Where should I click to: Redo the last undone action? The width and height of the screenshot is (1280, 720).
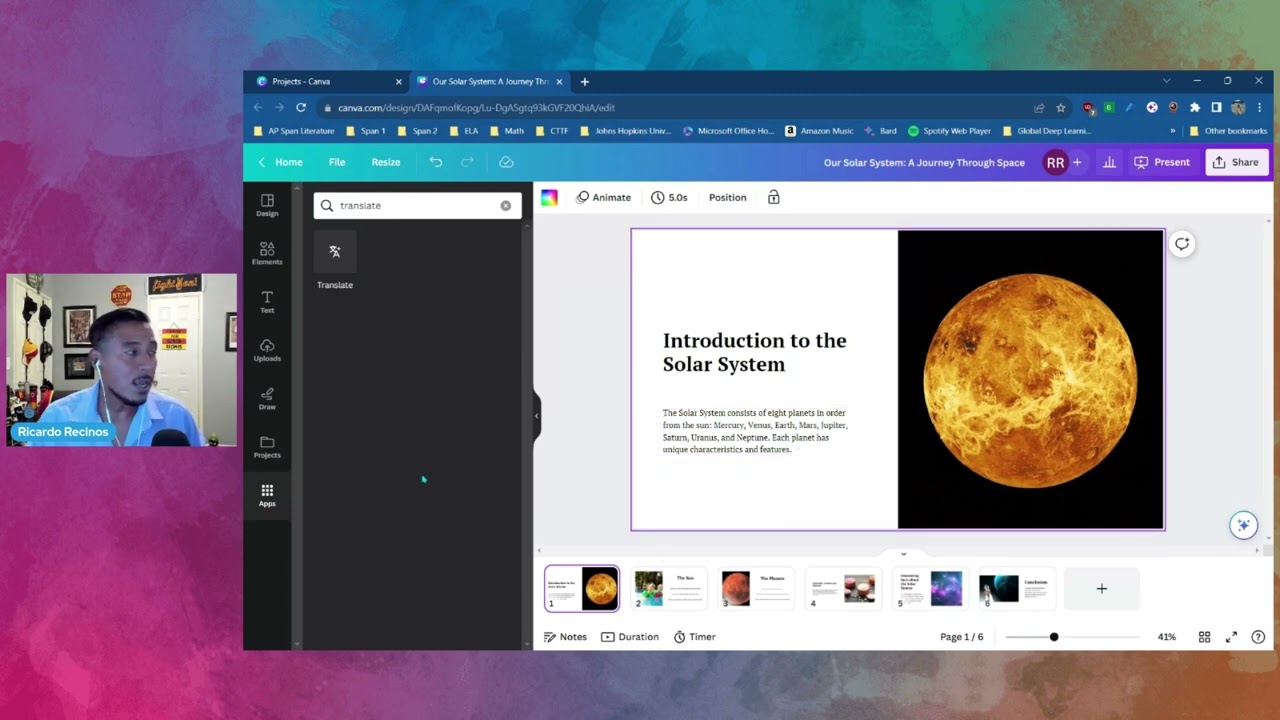pos(467,162)
